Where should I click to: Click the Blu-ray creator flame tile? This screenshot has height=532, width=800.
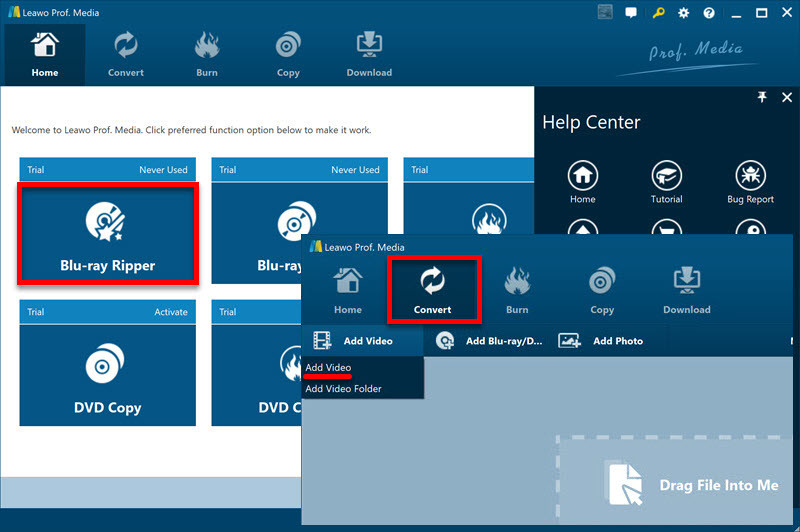point(468,209)
